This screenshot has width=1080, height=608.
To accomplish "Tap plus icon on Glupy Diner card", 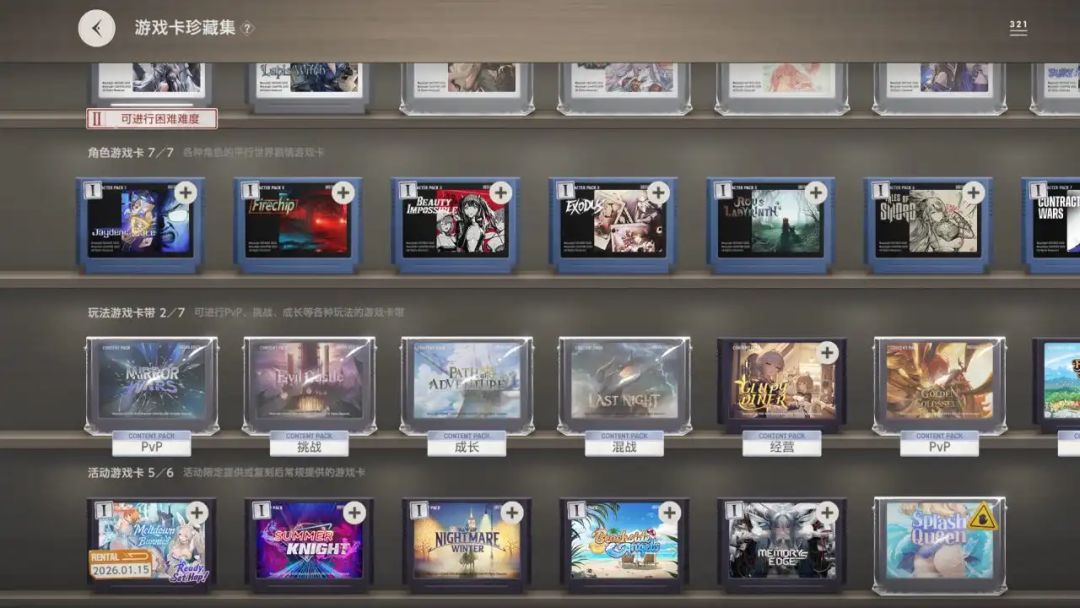I will pyautogui.click(x=827, y=353).
